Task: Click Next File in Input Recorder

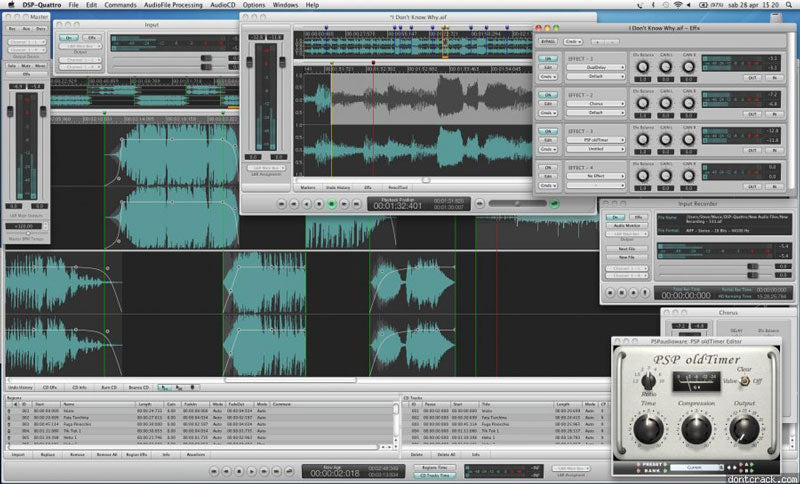Action: click(x=627, y=249)
